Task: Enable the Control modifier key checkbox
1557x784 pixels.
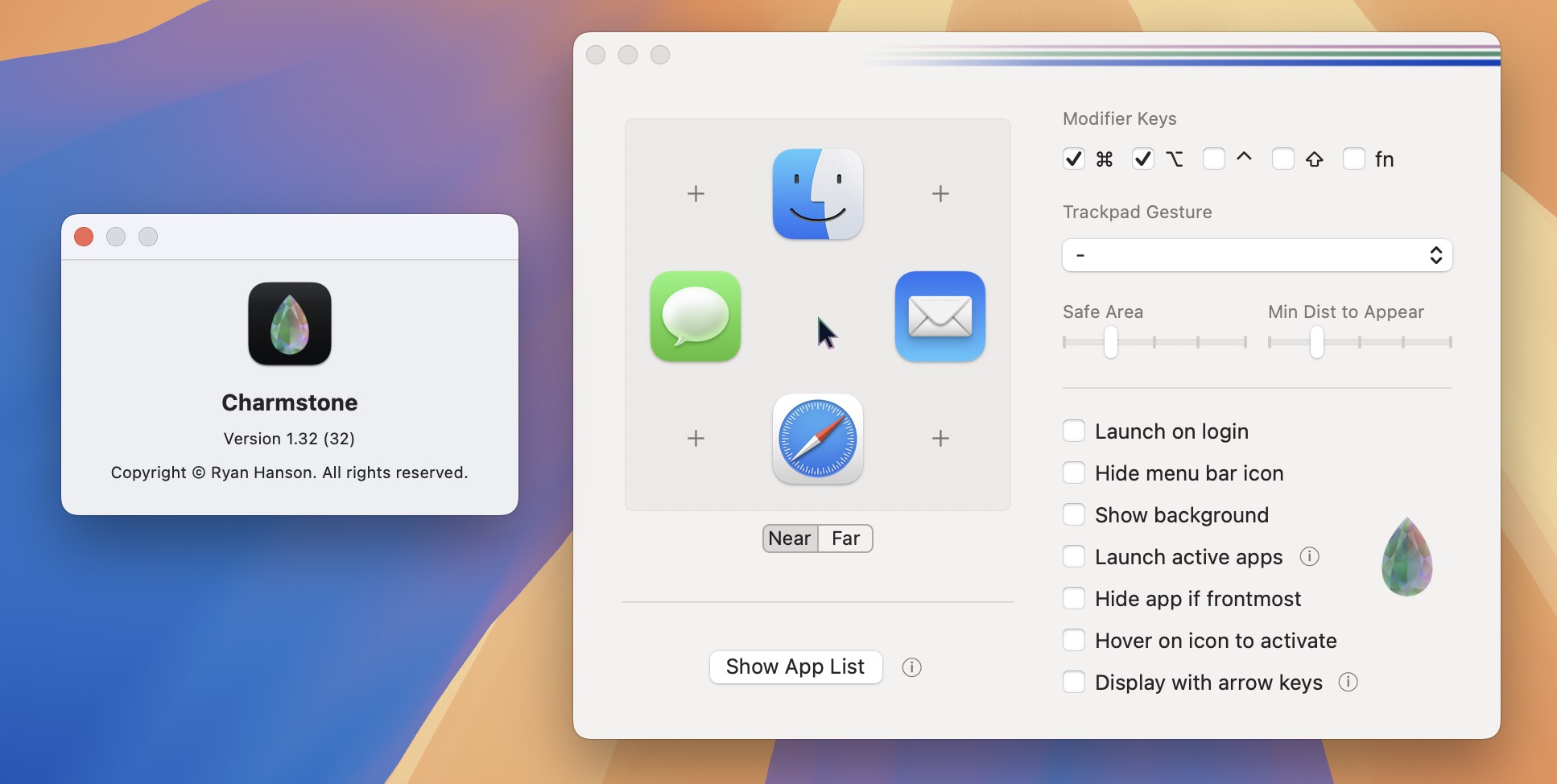Action: coord(1214,159)
